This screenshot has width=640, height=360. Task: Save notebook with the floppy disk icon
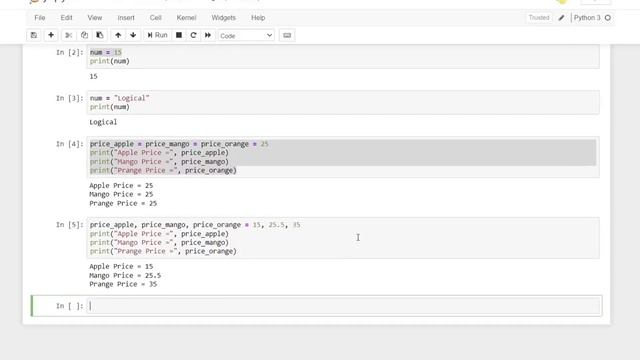click(34, 35)
